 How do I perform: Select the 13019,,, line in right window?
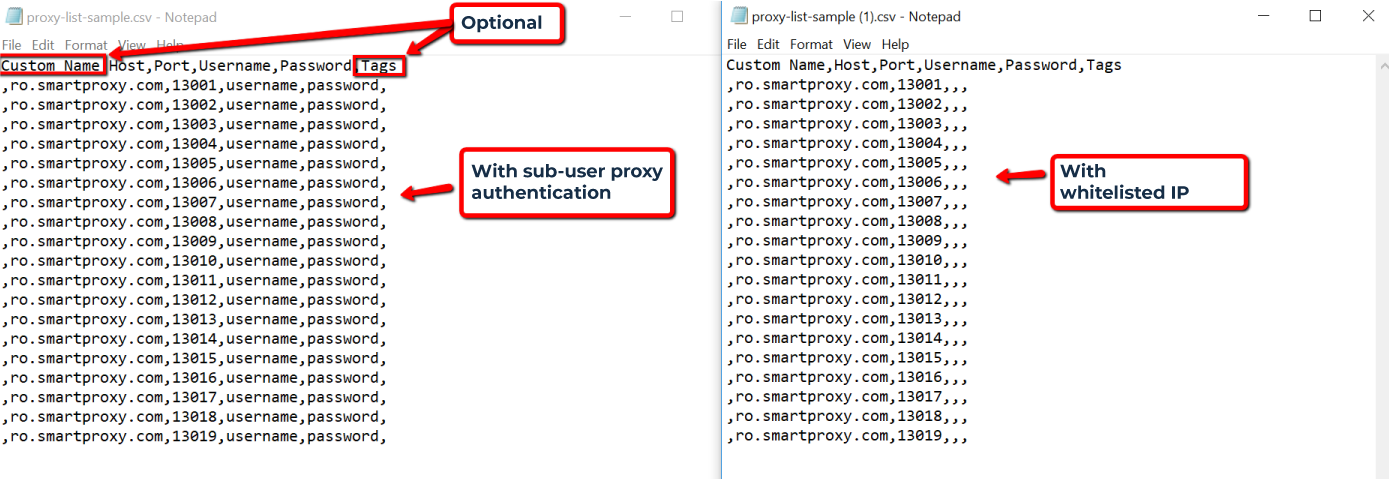click(848, 436)
